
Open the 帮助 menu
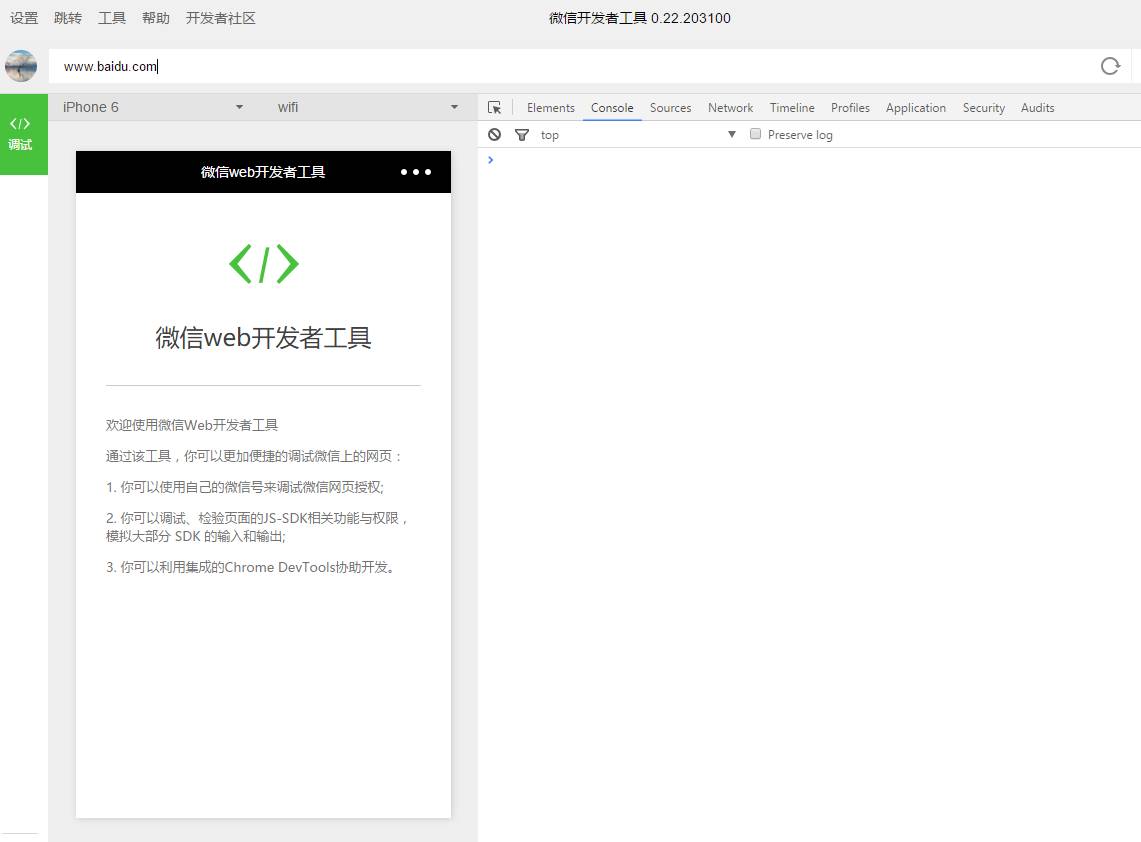tap(156, 18)
